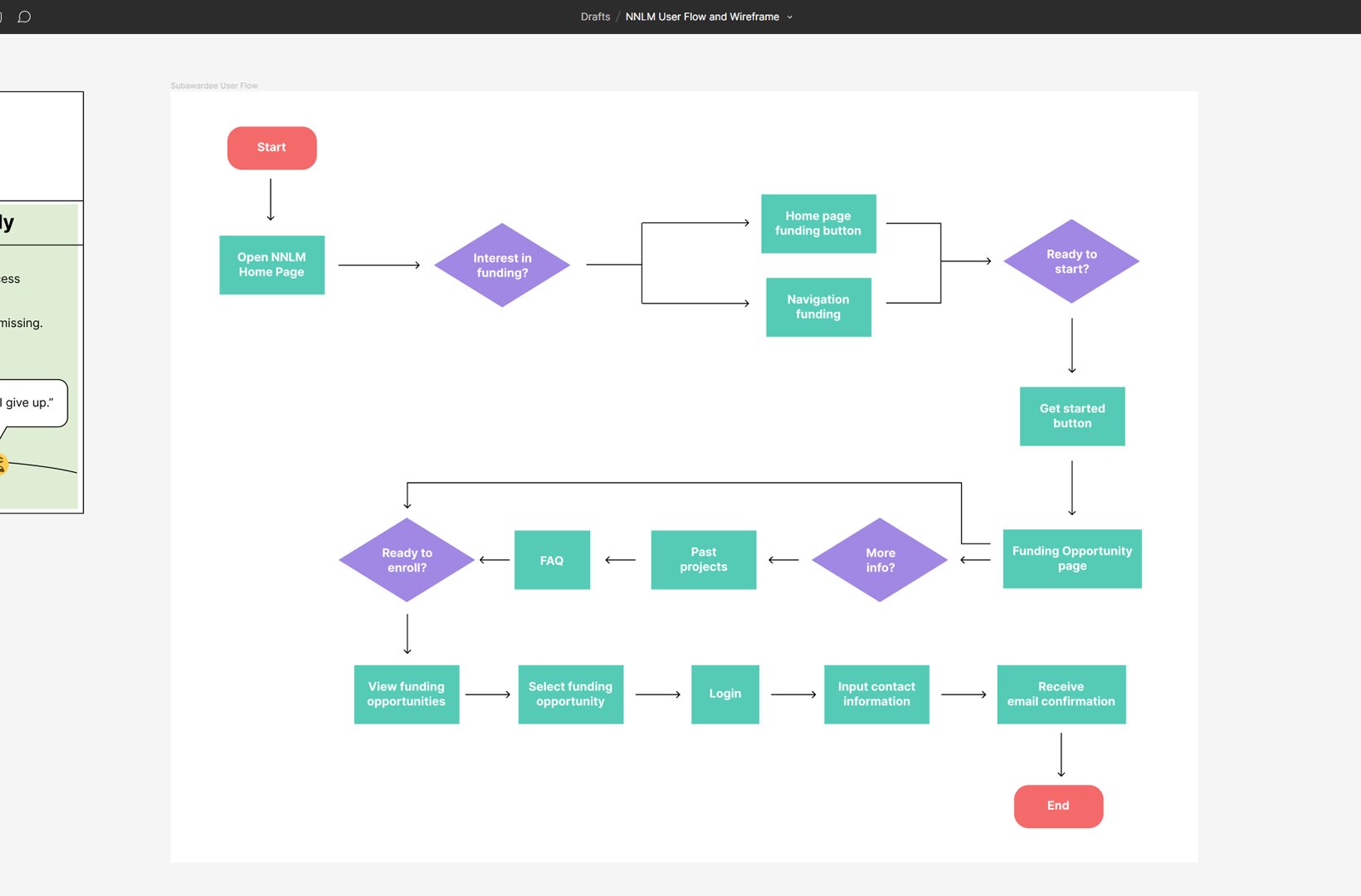Select the Past projects box
Screen dimensions: 1361x896
(704, 559)
